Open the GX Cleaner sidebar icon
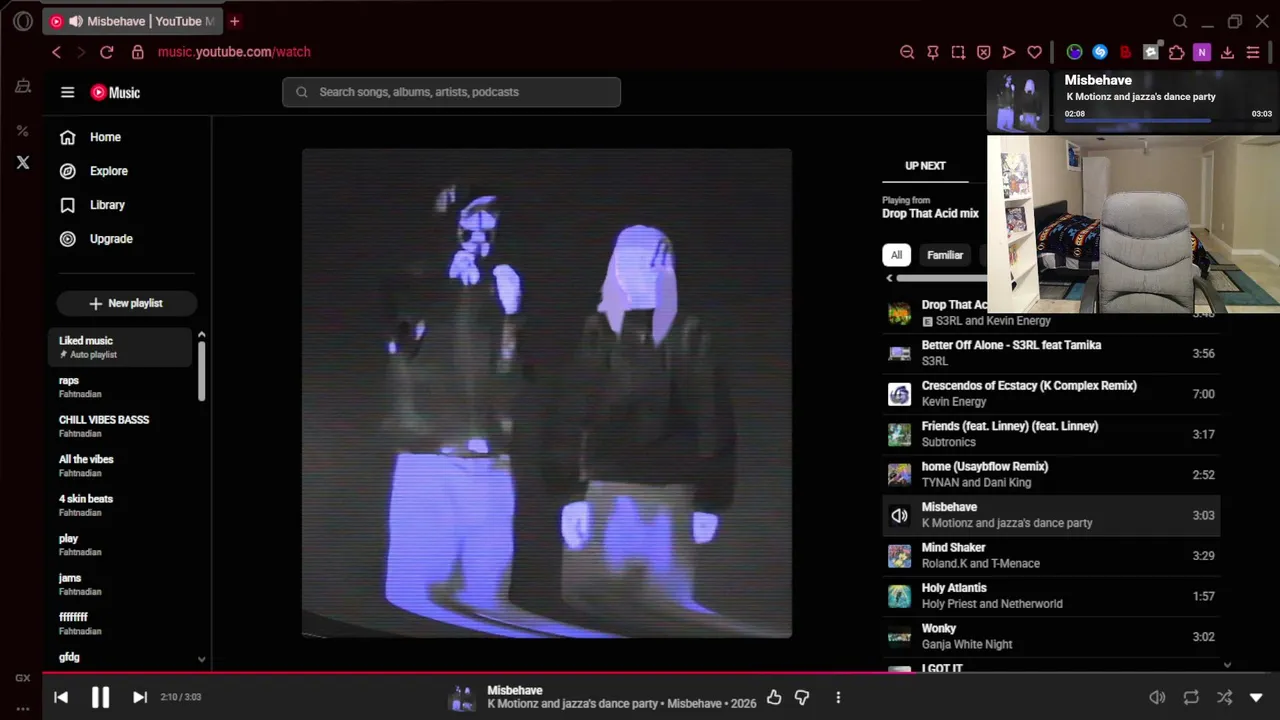The height and width of the screenshot is (720, 1280). pos(23,87)
